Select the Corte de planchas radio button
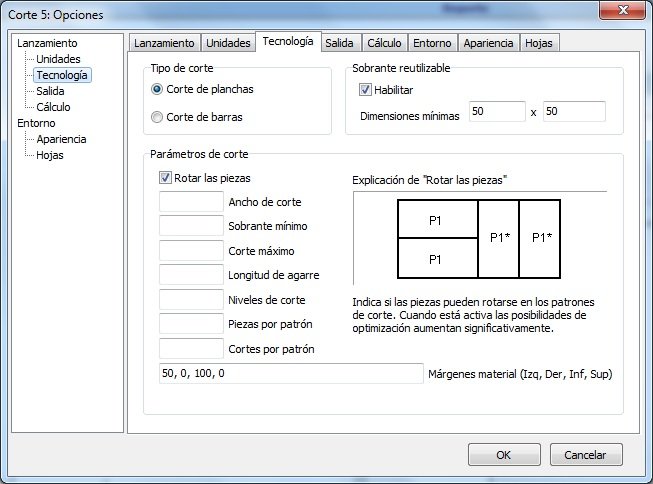The height and width of the screenshot is (484, 653). 156,89
